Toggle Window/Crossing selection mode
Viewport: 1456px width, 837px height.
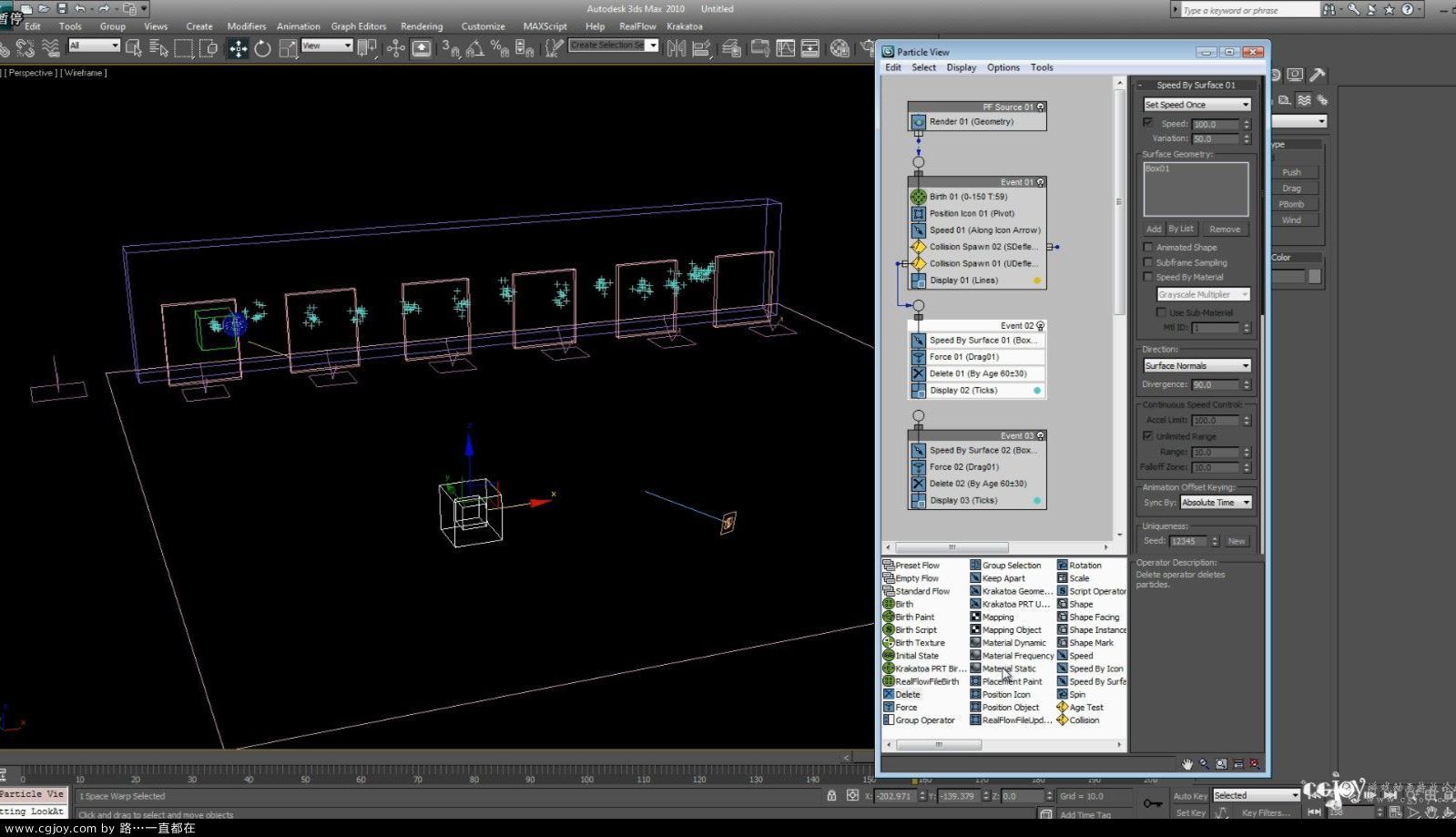209,48
